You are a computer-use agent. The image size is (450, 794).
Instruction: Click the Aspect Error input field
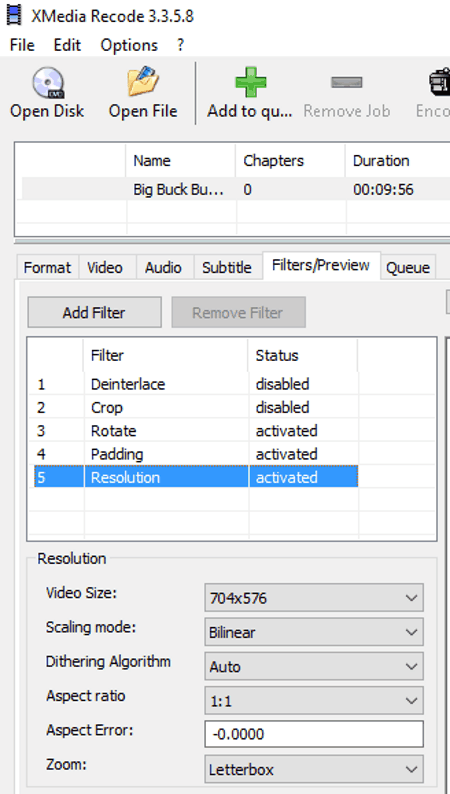(314, 734)
